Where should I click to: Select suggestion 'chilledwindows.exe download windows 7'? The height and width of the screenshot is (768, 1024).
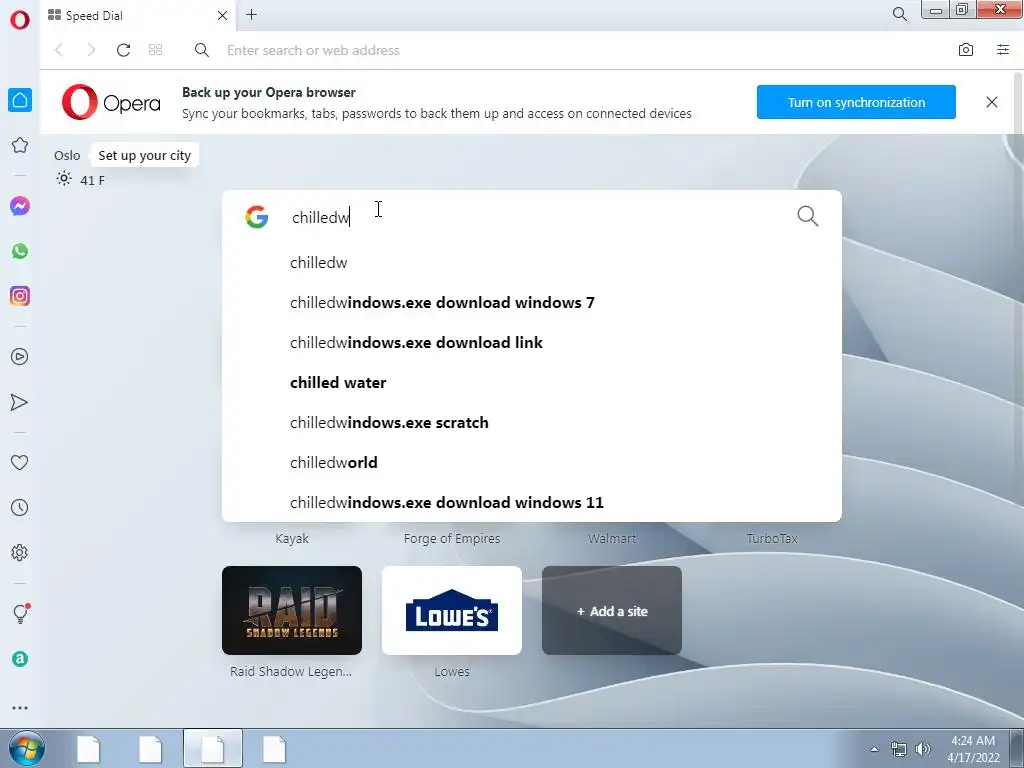click(x=532, y=302)
